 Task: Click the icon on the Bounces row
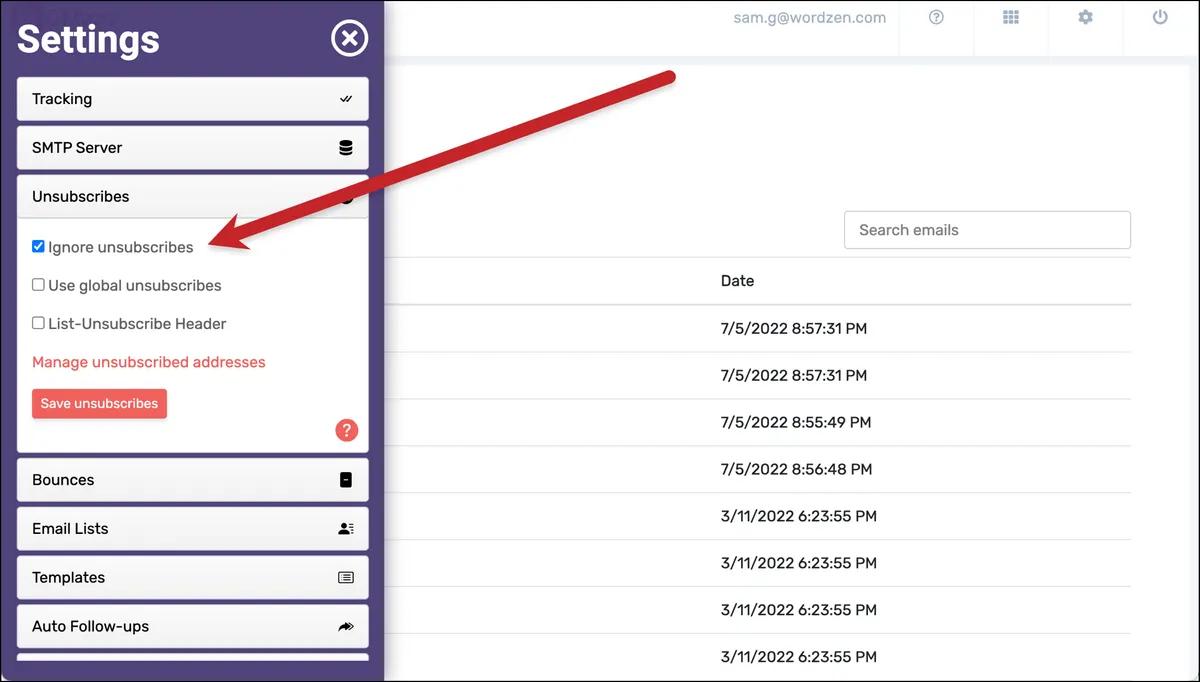coord(346,480)
